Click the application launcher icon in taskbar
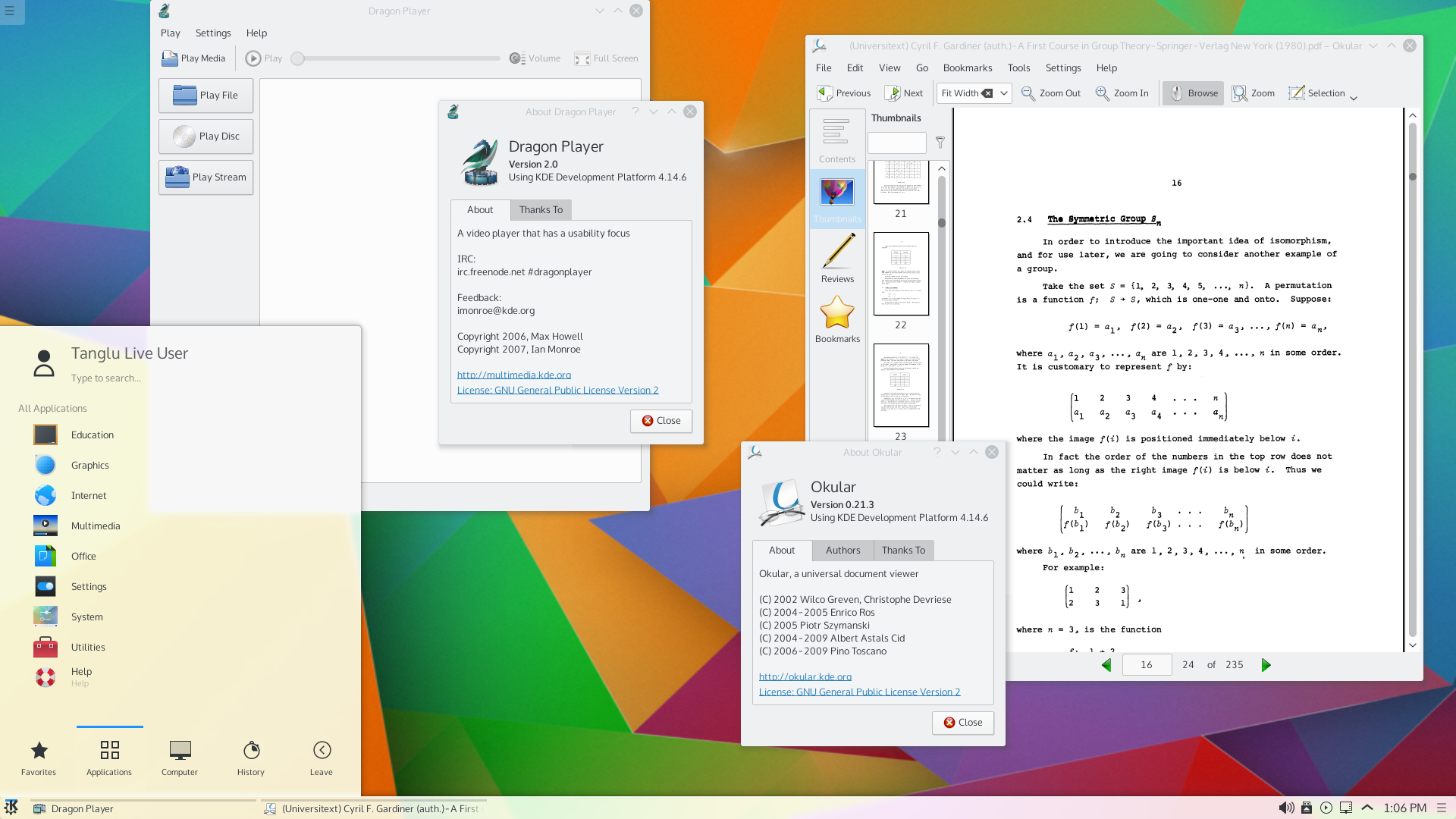Viewport: 1456px width, 819px height. pyautogui.click(x=11, y=808)
